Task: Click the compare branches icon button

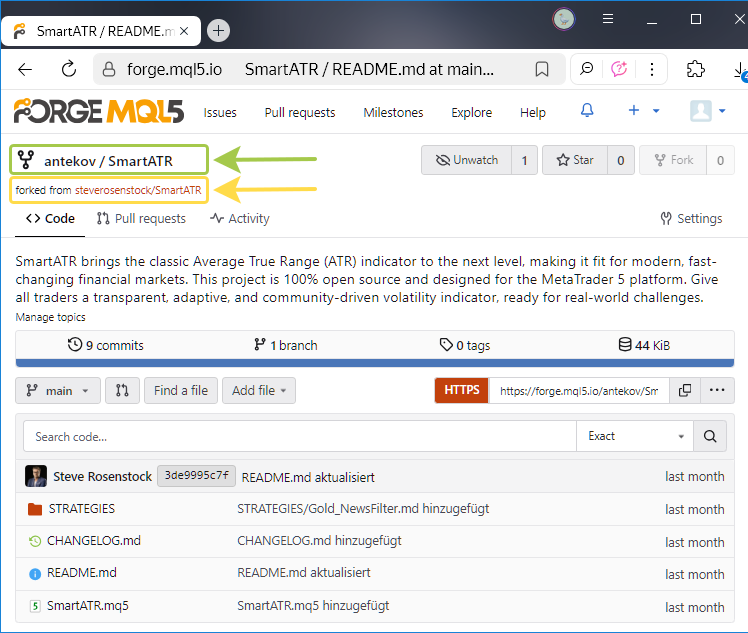Action: coord(122,391)
